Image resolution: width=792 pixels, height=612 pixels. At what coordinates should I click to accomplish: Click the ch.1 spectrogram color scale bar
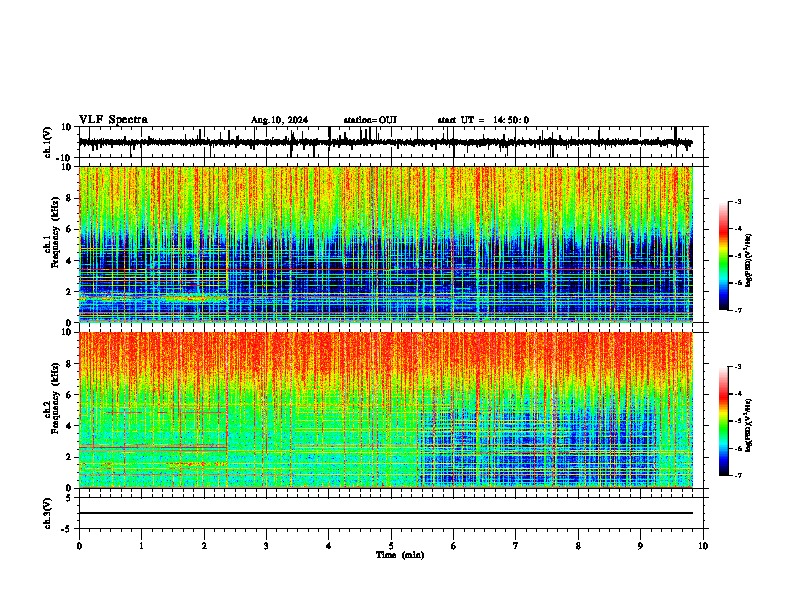point(724,256)
